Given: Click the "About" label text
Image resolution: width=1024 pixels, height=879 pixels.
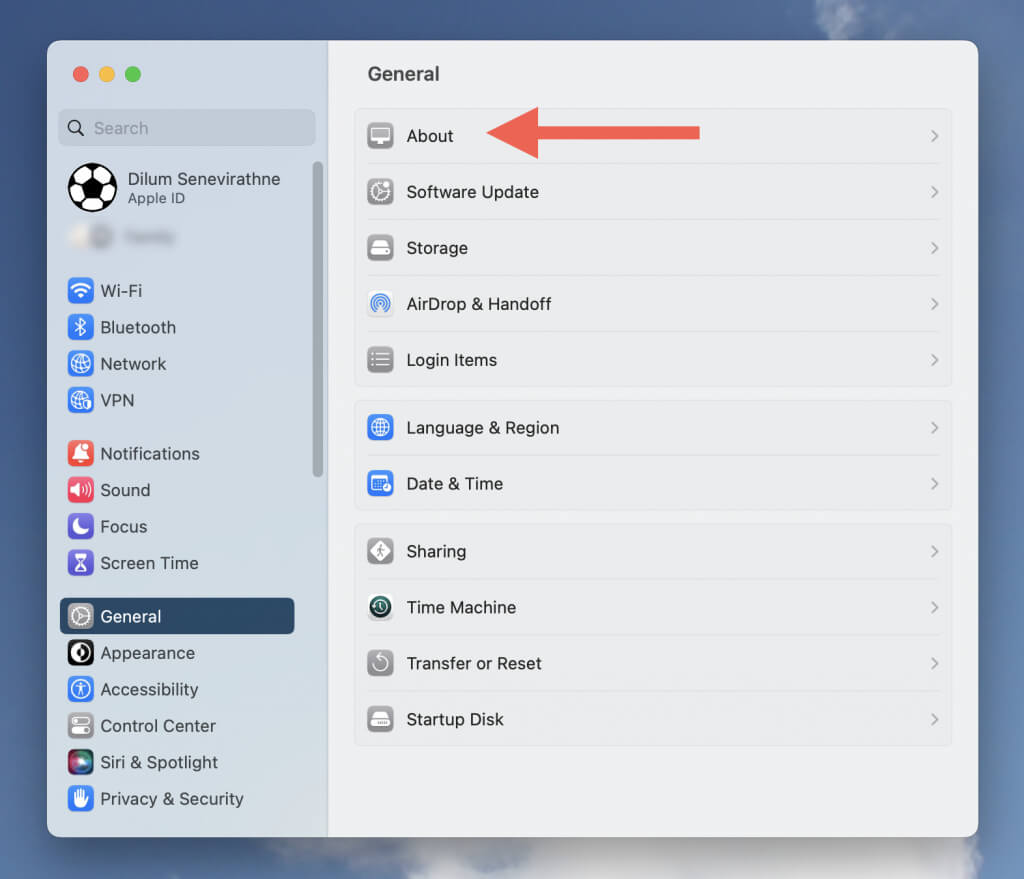Looking at the screenshot, I should [430, 136].
